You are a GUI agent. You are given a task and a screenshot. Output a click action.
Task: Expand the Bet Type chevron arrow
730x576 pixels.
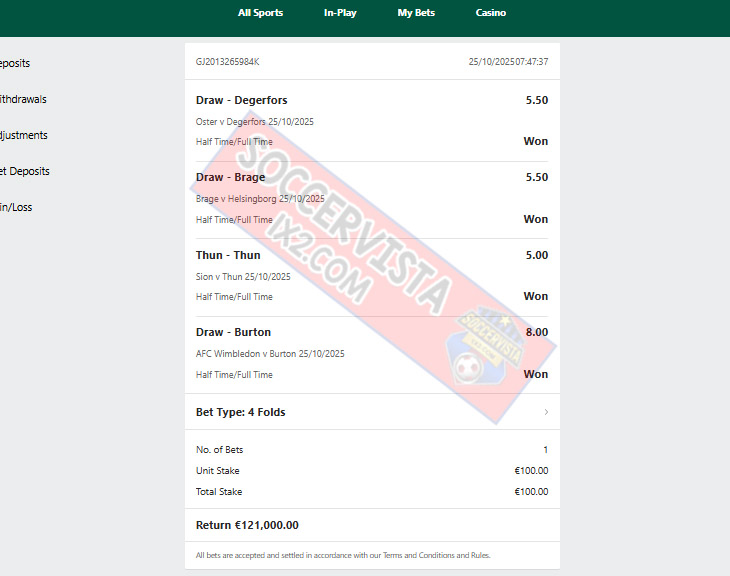click(546, 412)
